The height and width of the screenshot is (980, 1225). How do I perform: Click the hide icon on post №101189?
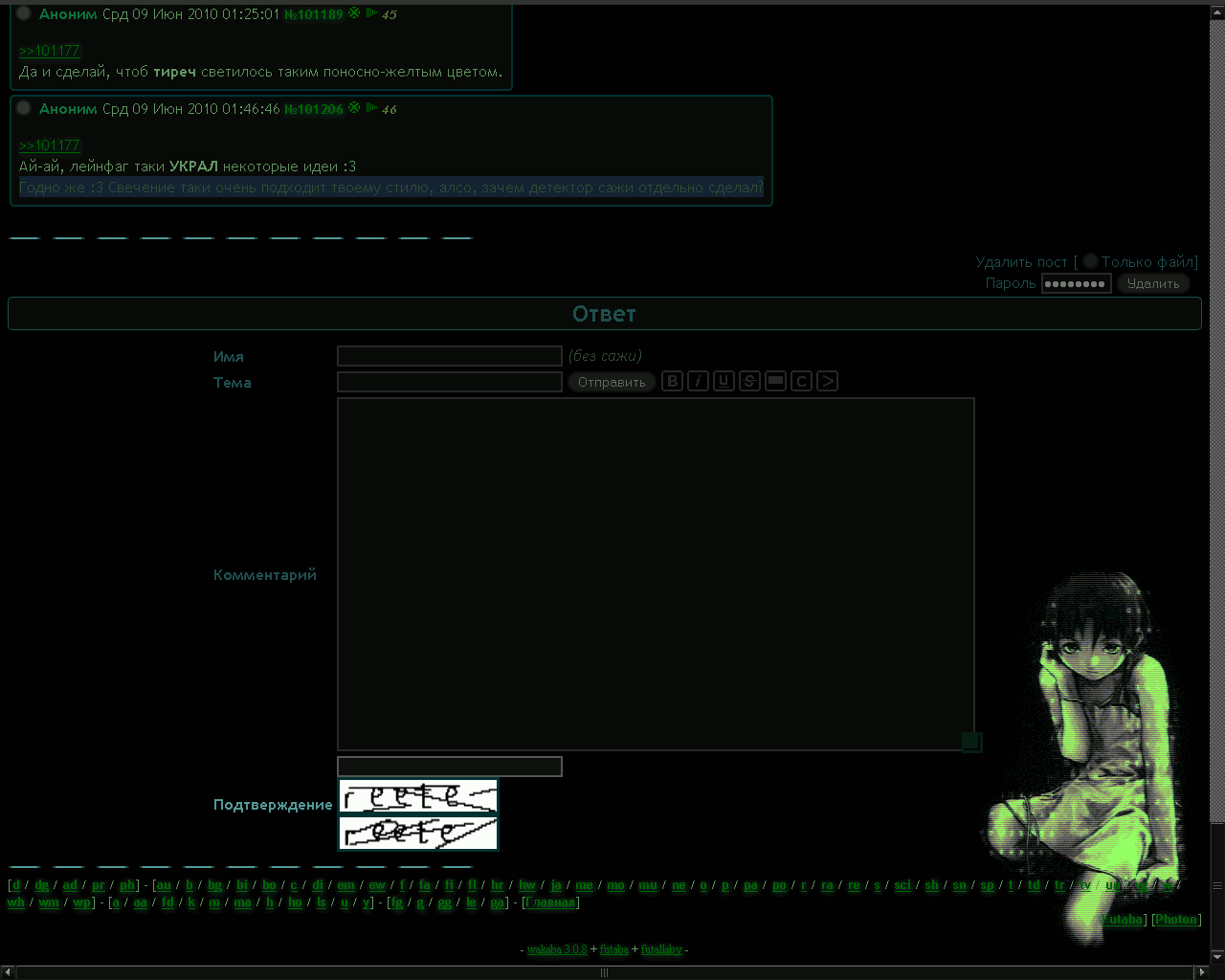(354, 12)
